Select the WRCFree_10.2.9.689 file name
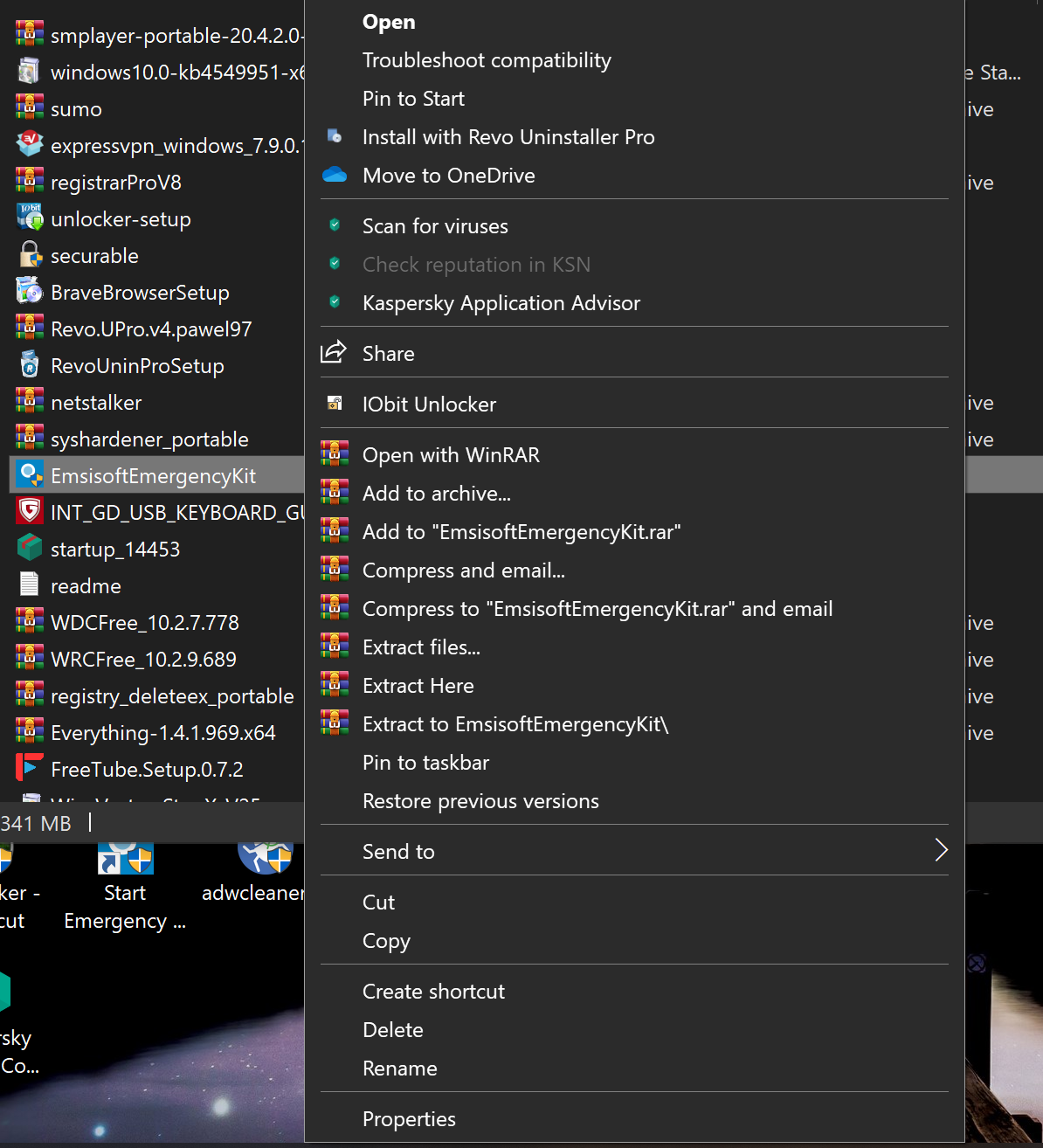This screenshot has width=1043, height=1148. click(x=143, y=660)
